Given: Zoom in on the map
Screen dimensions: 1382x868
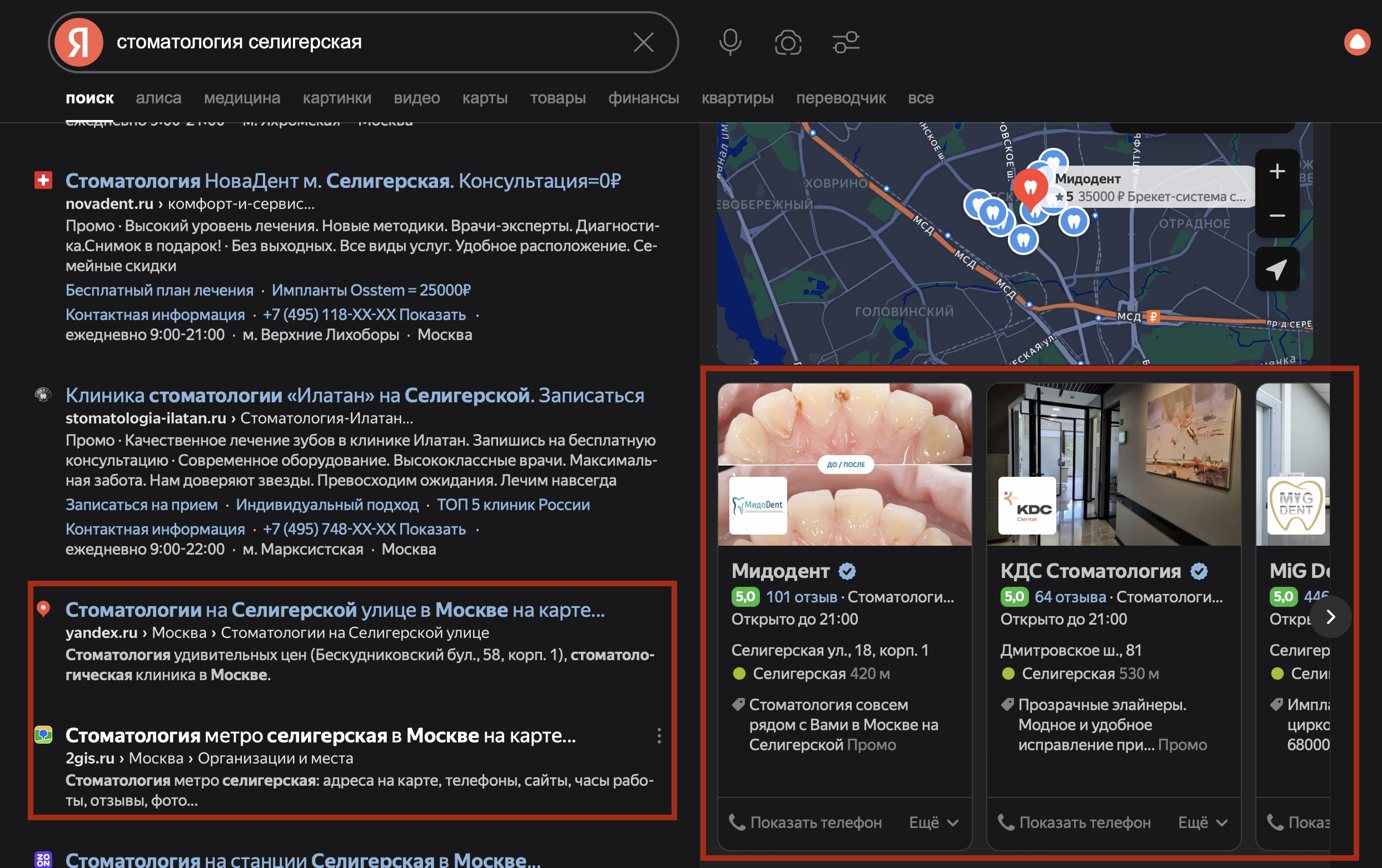Looking at the screenshot, I should [1276, 171].
